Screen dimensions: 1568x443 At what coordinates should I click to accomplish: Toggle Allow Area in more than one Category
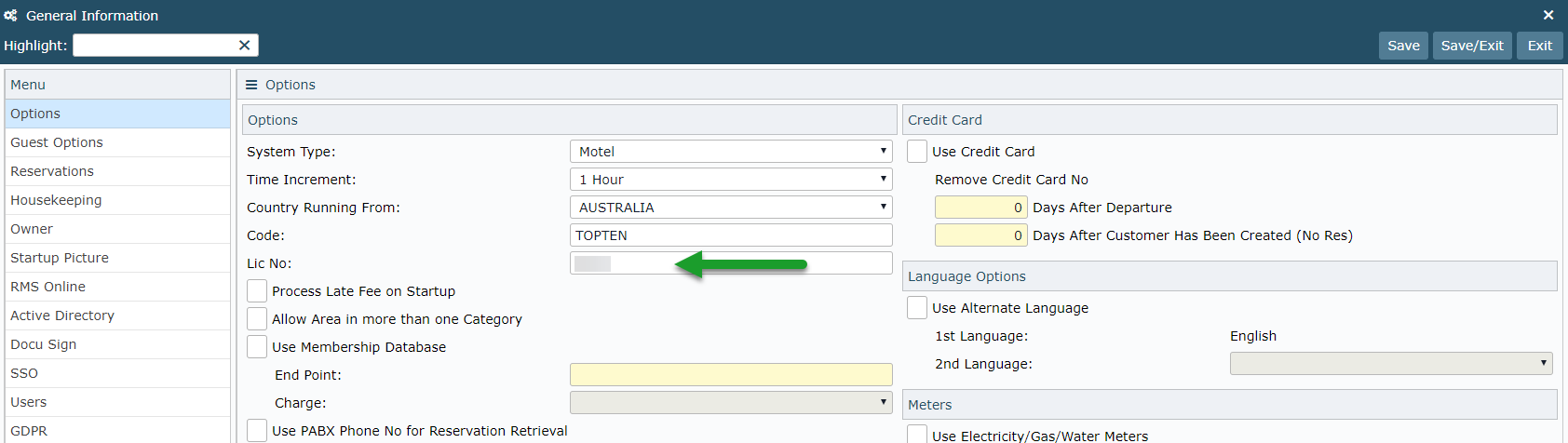257,319
